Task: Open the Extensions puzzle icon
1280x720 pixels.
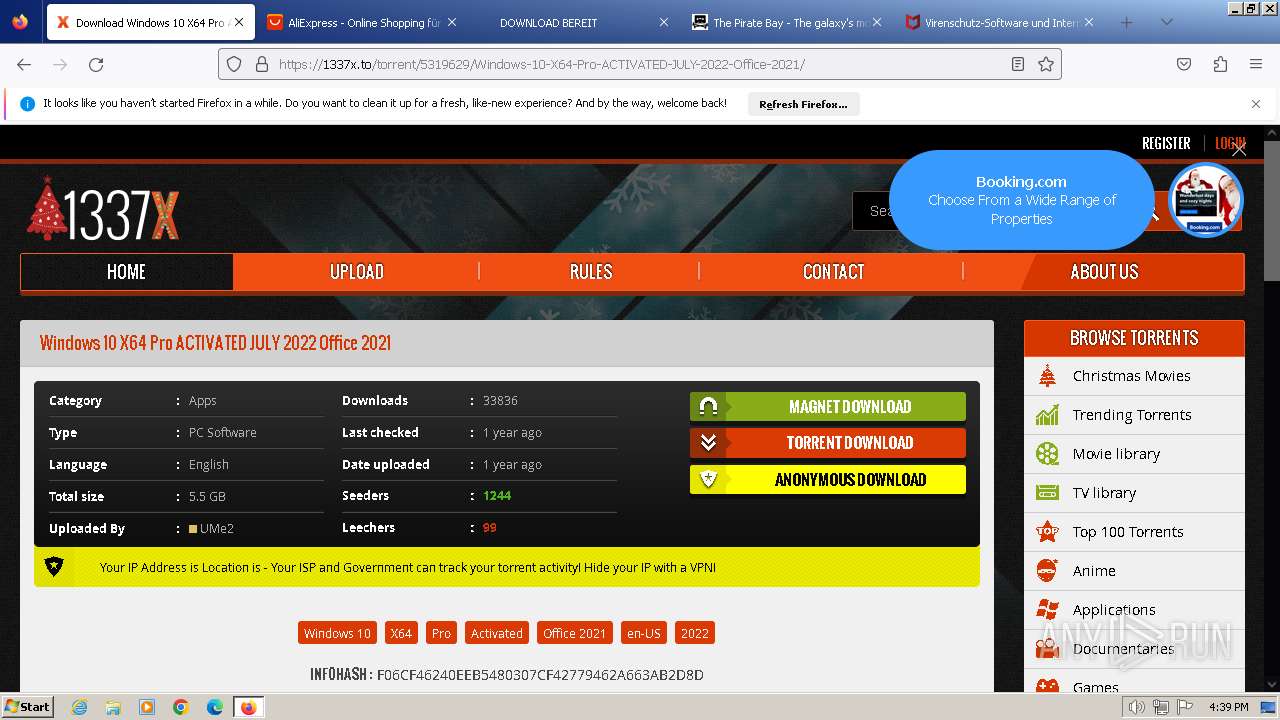Action: point(1220,64)
